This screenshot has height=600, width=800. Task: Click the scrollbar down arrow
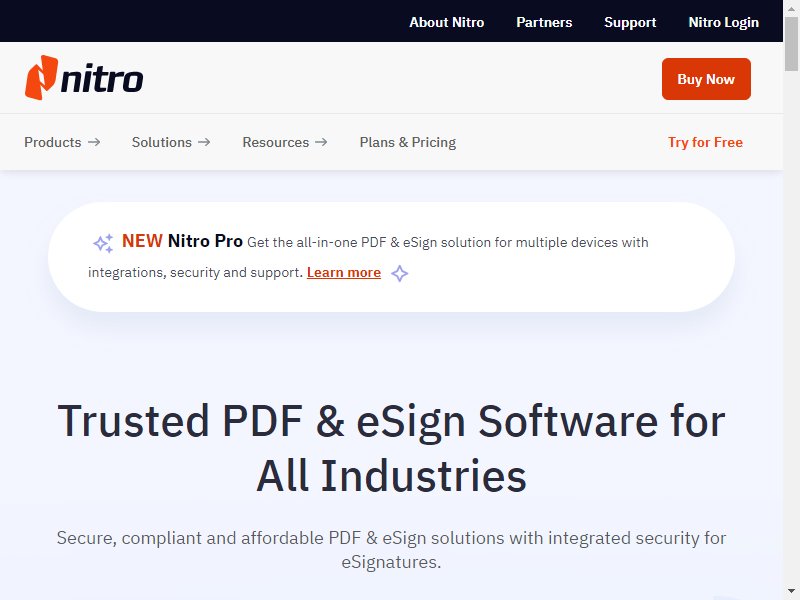point(791,591)
